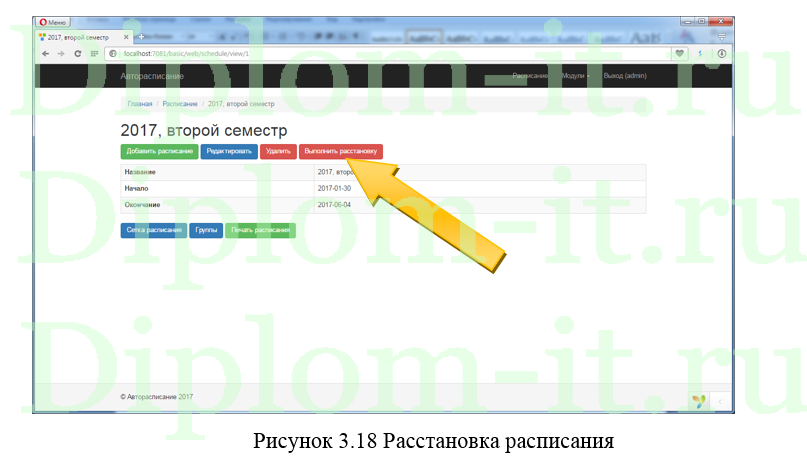This screenshot has height=459, width=807.
Task: Click the Авторасписание brand link in navbar
Action: tap(152, 76)
